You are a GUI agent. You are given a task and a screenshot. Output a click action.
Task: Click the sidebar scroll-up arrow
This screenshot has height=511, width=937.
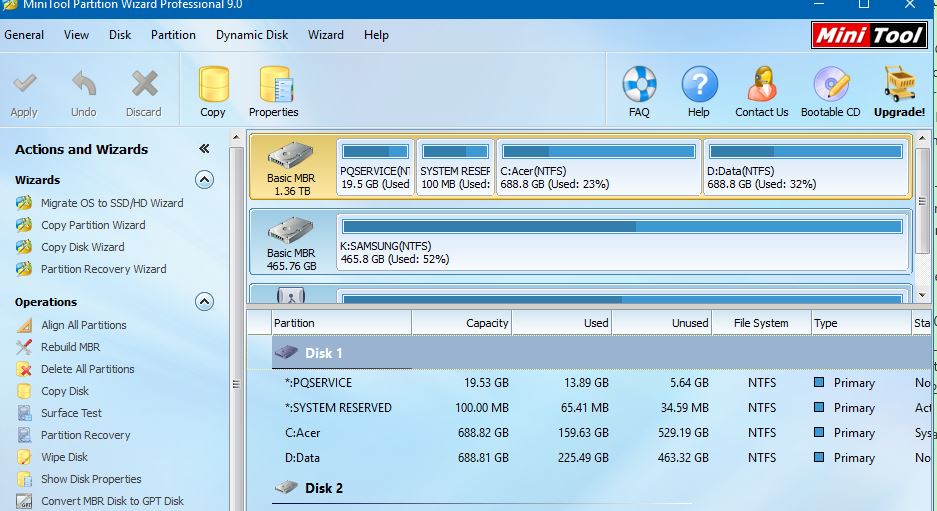point(236,137)
